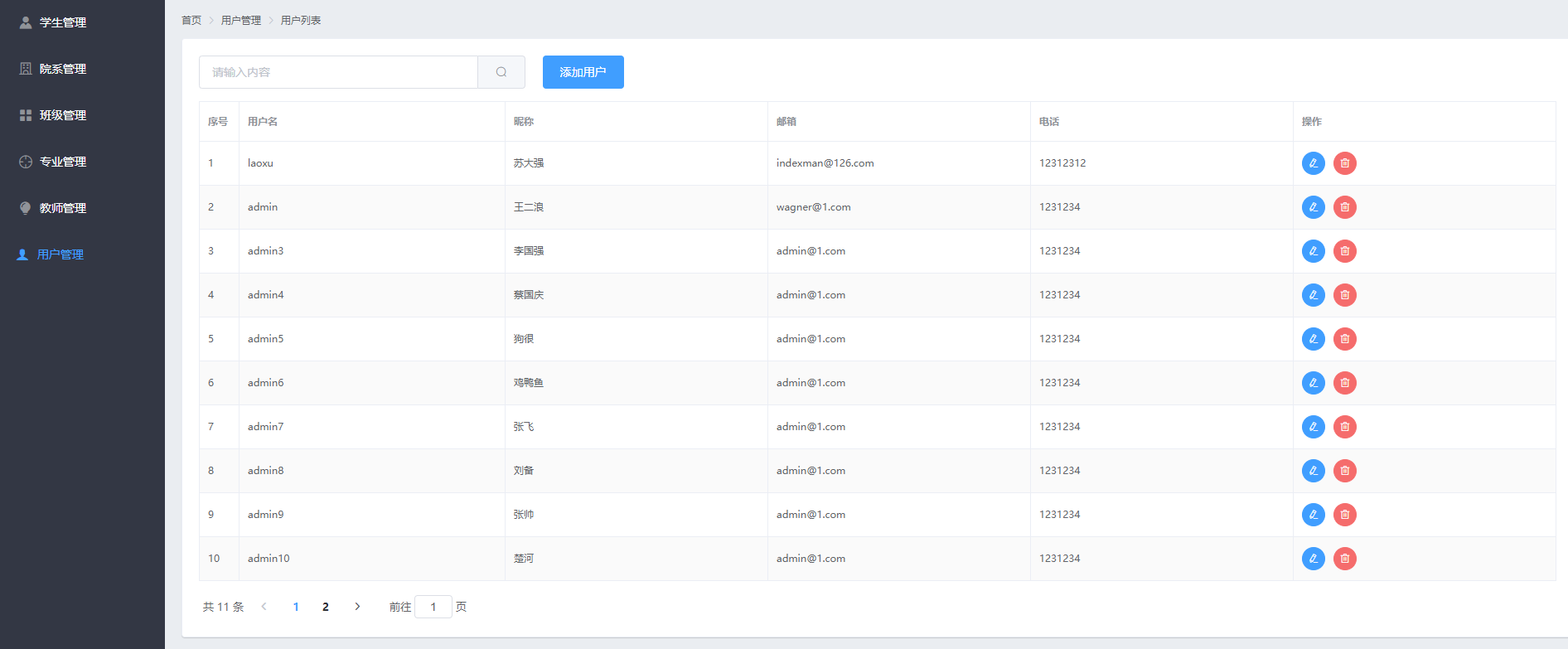Screen dimensions: 1568x649
Task: Delete user admin10
Action: tap(1344, 559)
